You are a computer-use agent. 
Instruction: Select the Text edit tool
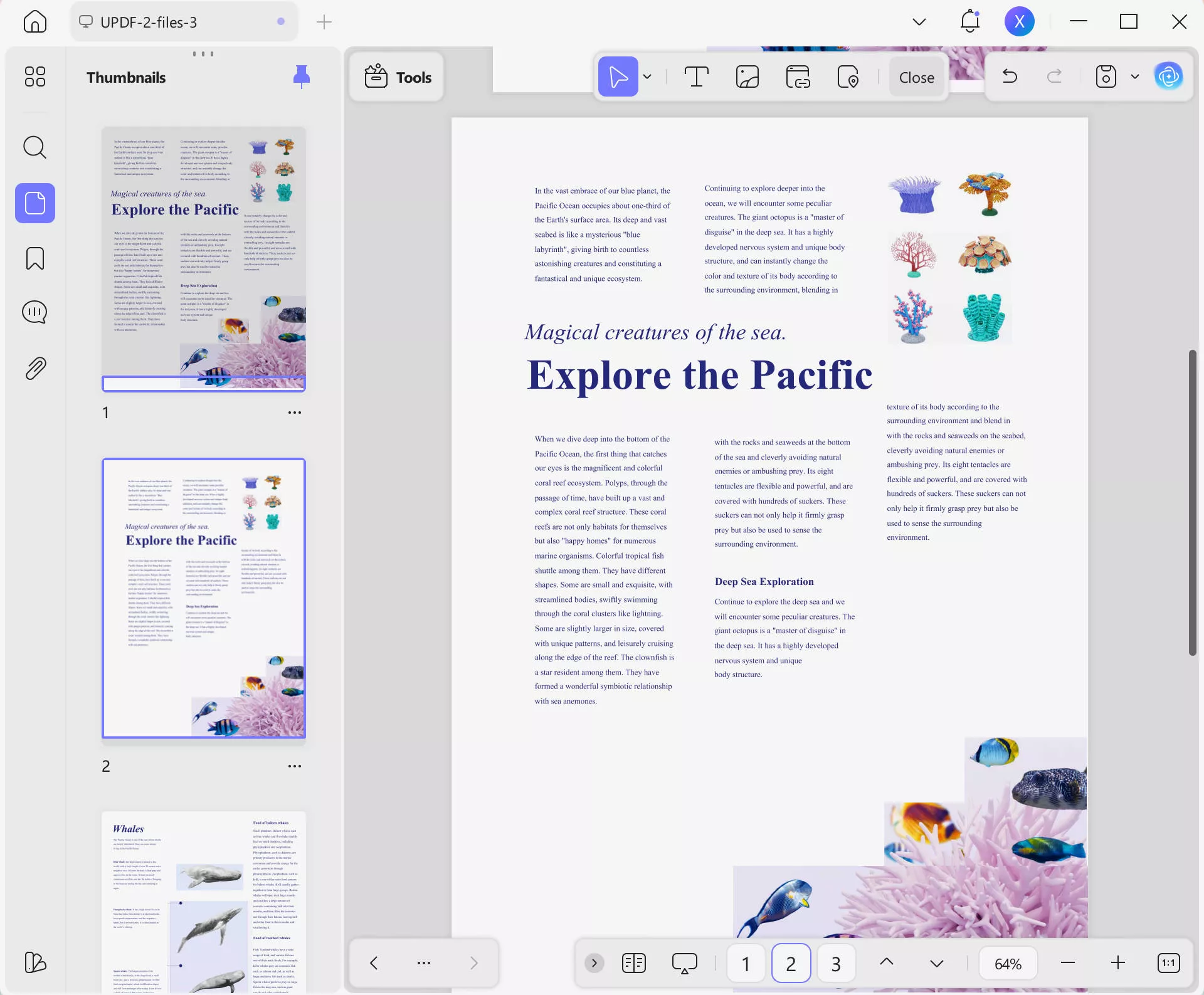click(x=696, y=76)
